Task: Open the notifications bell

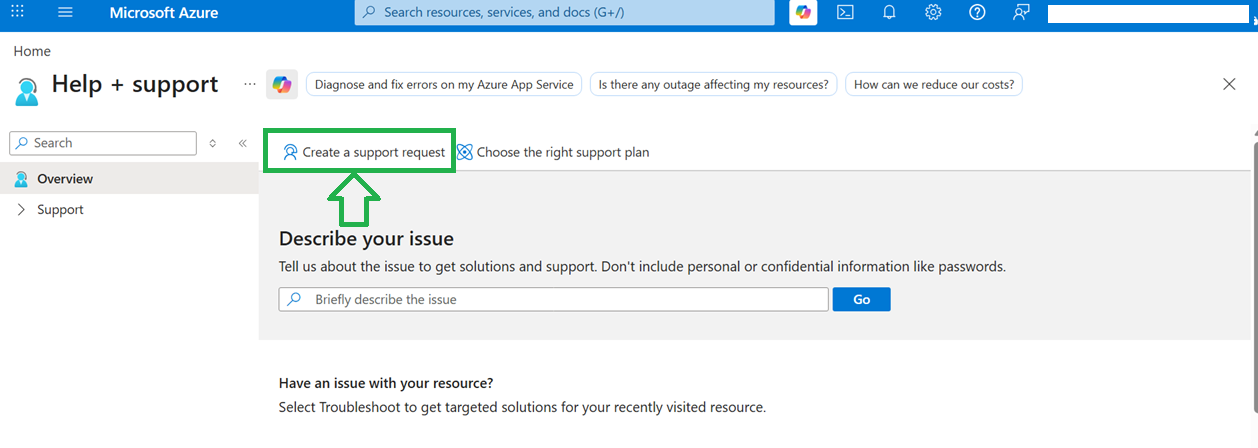Action: point(889,13)
